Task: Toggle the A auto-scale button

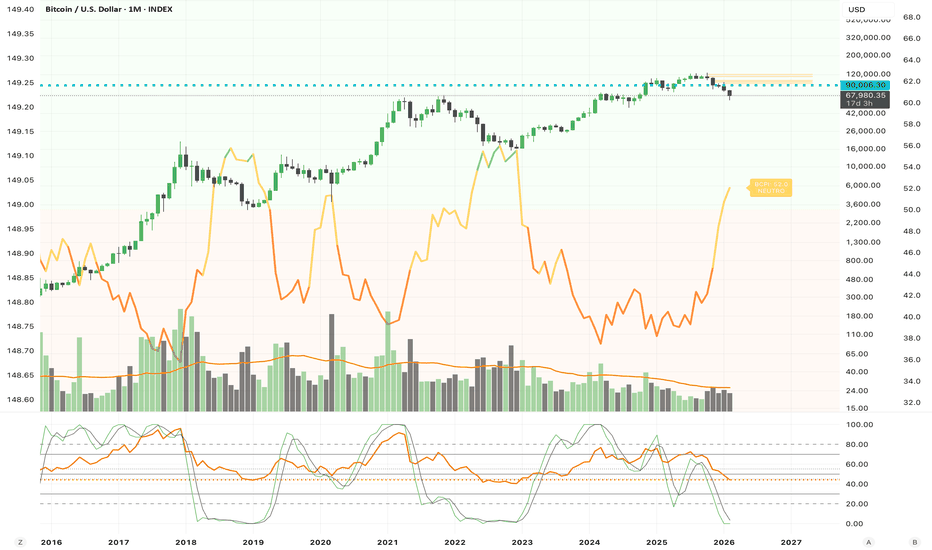Action: pos(868,542)
